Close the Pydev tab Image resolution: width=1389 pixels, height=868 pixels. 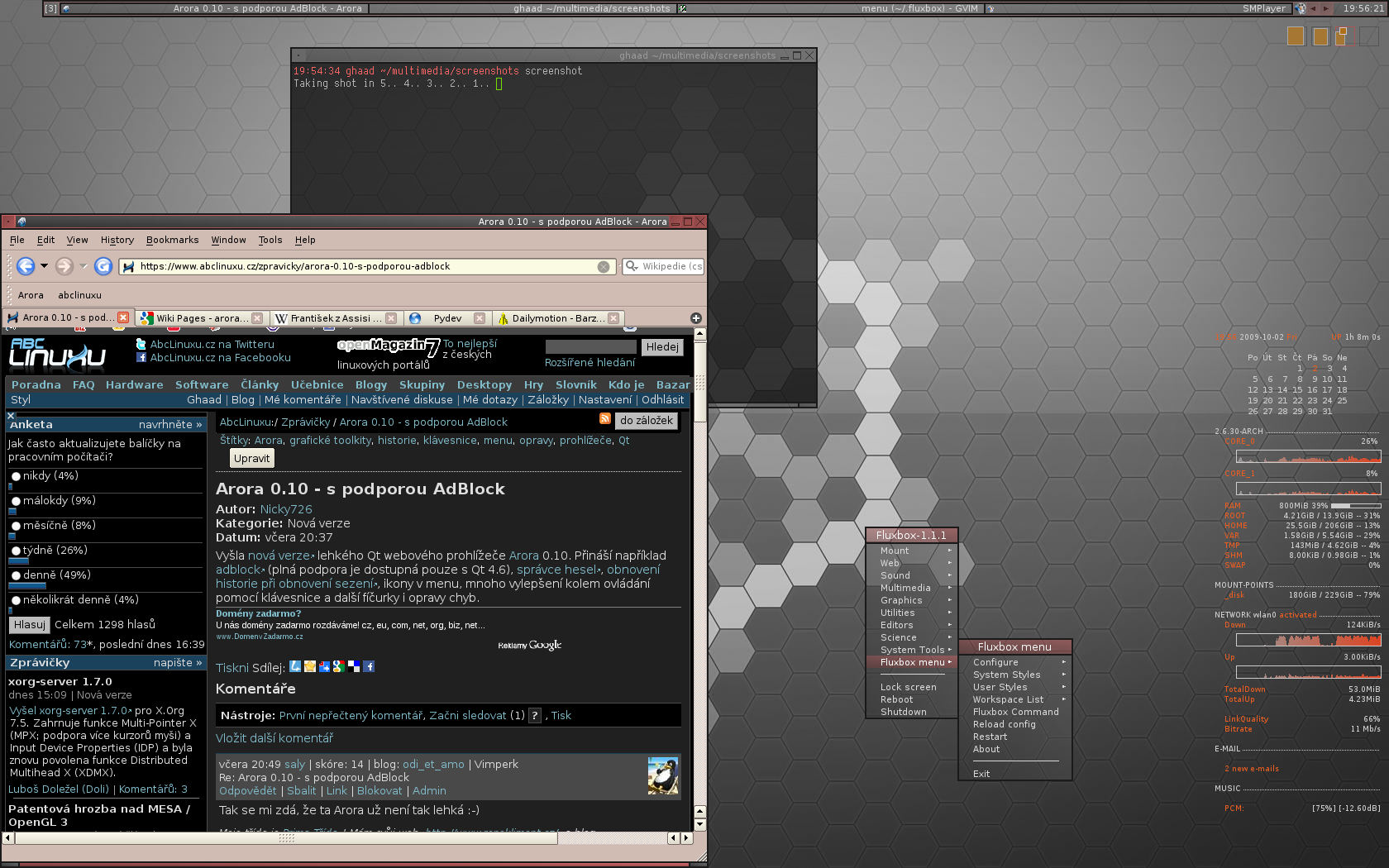480,318
